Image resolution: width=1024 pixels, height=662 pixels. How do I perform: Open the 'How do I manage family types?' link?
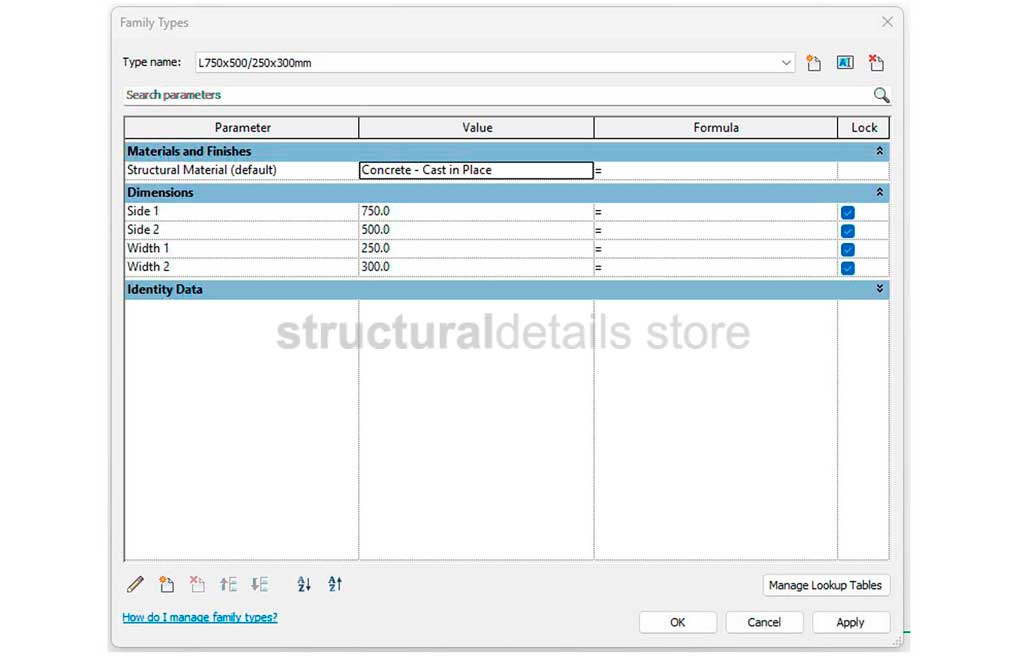[200, 618]
